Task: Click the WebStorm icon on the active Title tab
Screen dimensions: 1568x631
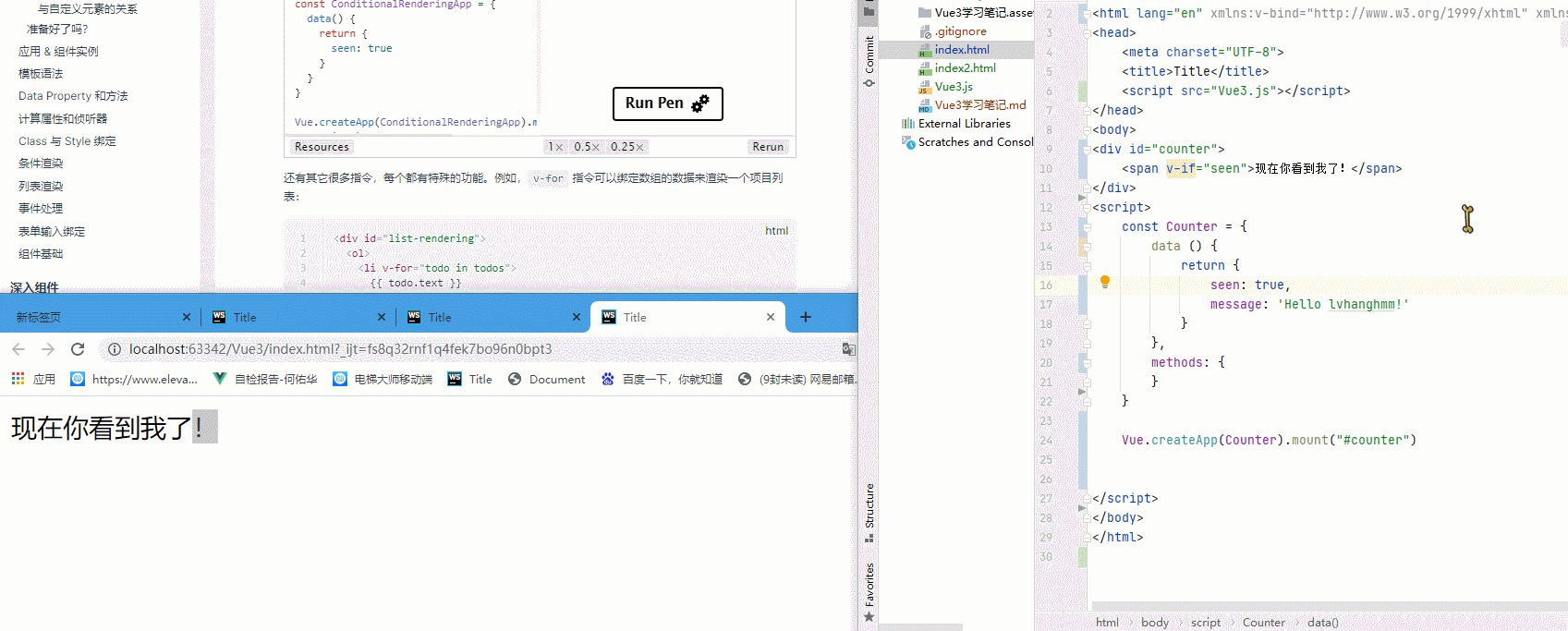Action: coord(609,317)
